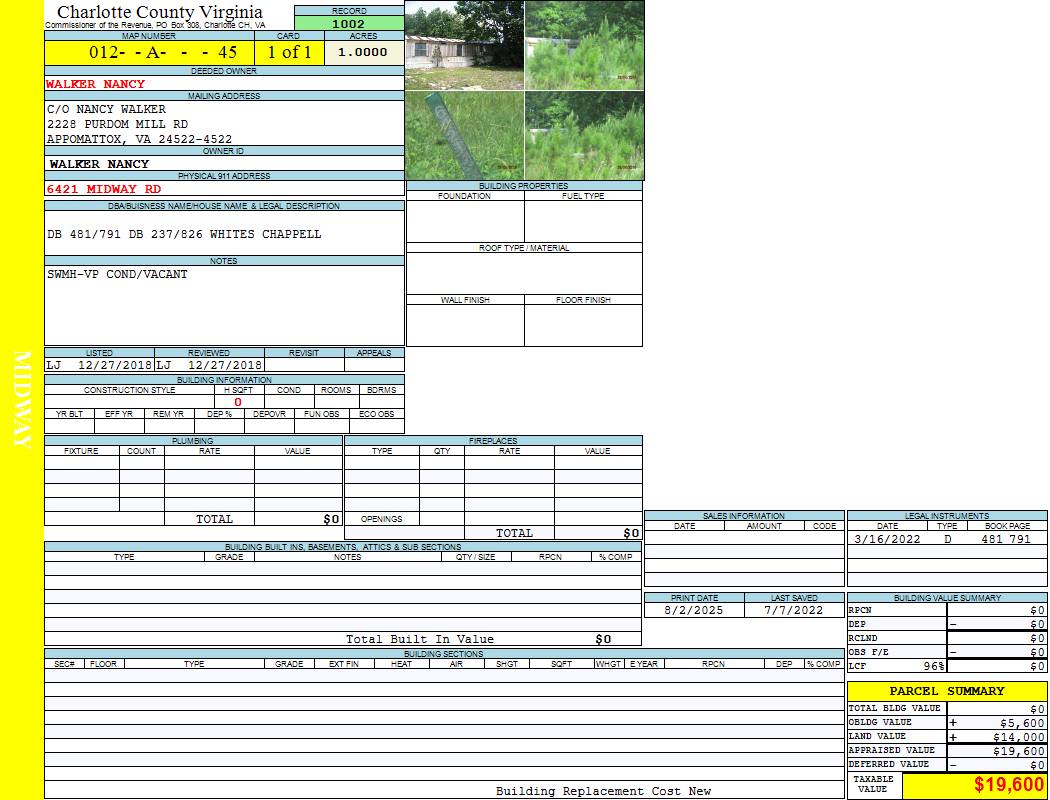Open the photo of the green sign post
The width and height of the screenshot is (1050, 800).
(464, 136)
